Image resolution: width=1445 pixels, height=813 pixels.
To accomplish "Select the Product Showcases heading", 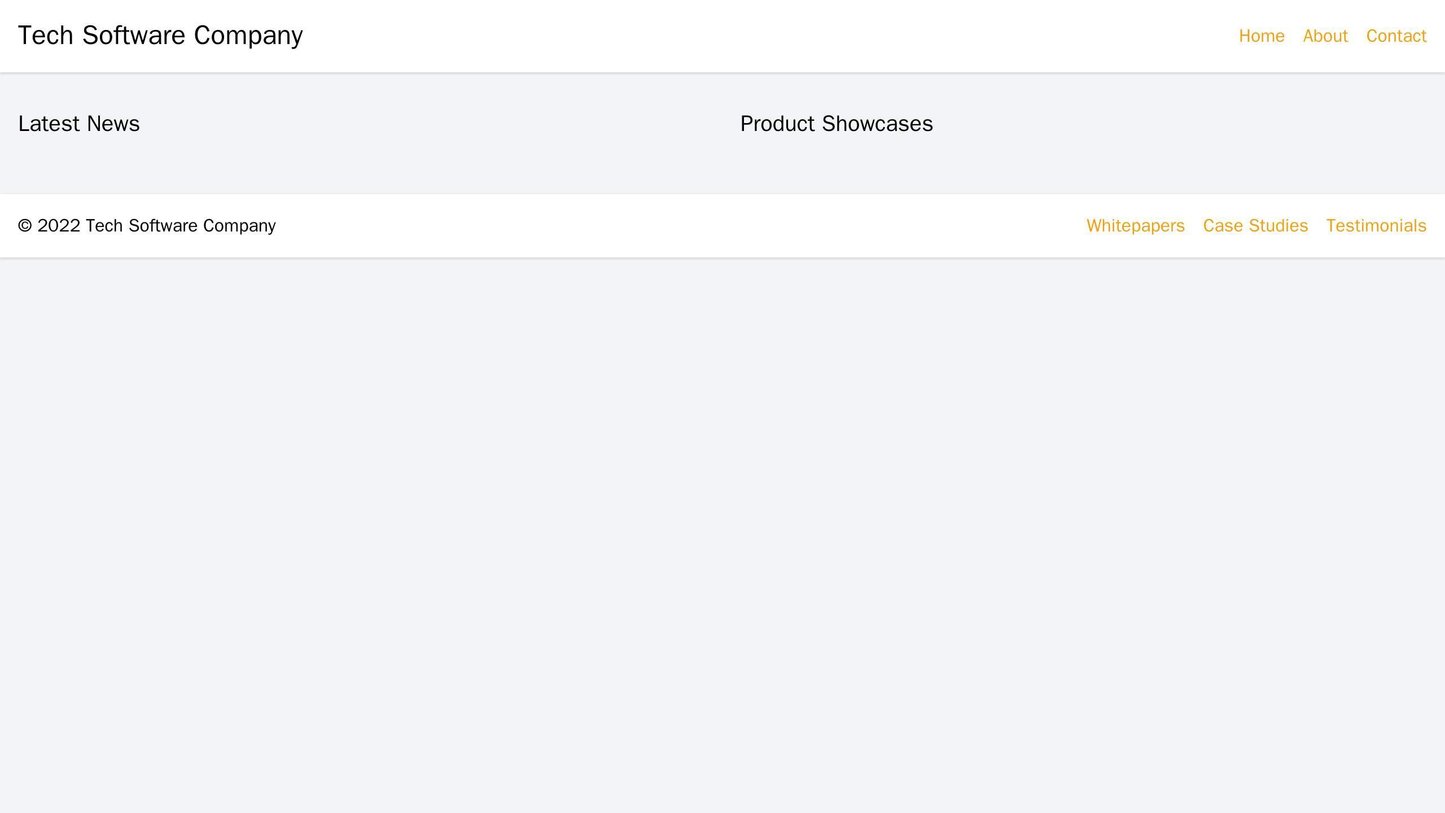I will 836,124.
